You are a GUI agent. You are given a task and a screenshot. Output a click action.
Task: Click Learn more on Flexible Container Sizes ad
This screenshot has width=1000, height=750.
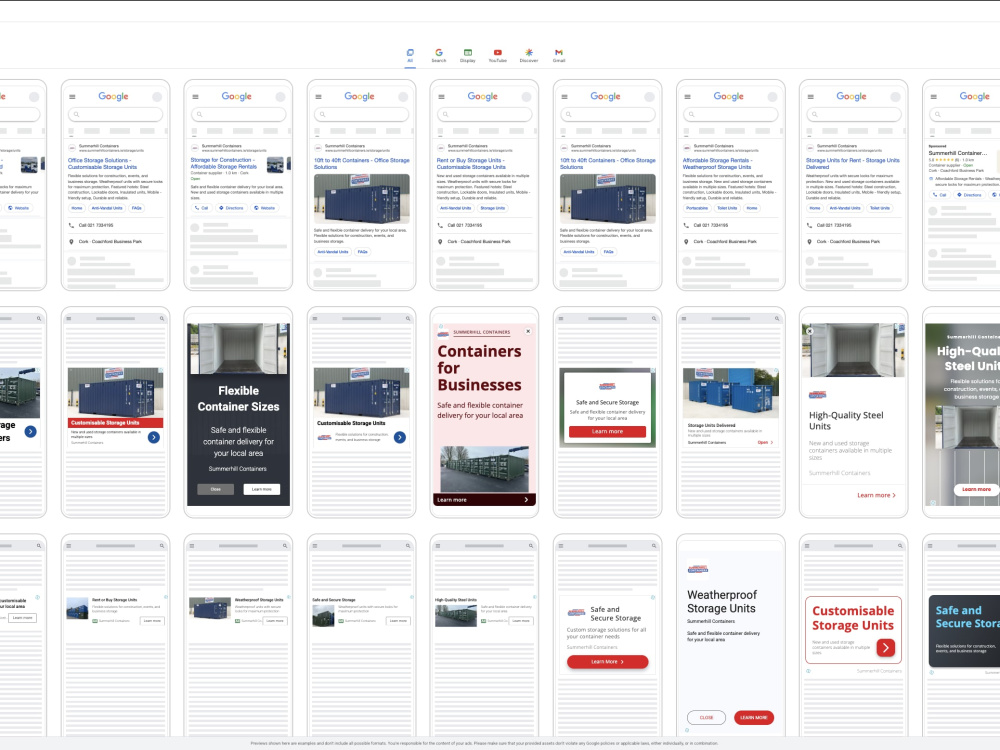[x=261, y=489]
